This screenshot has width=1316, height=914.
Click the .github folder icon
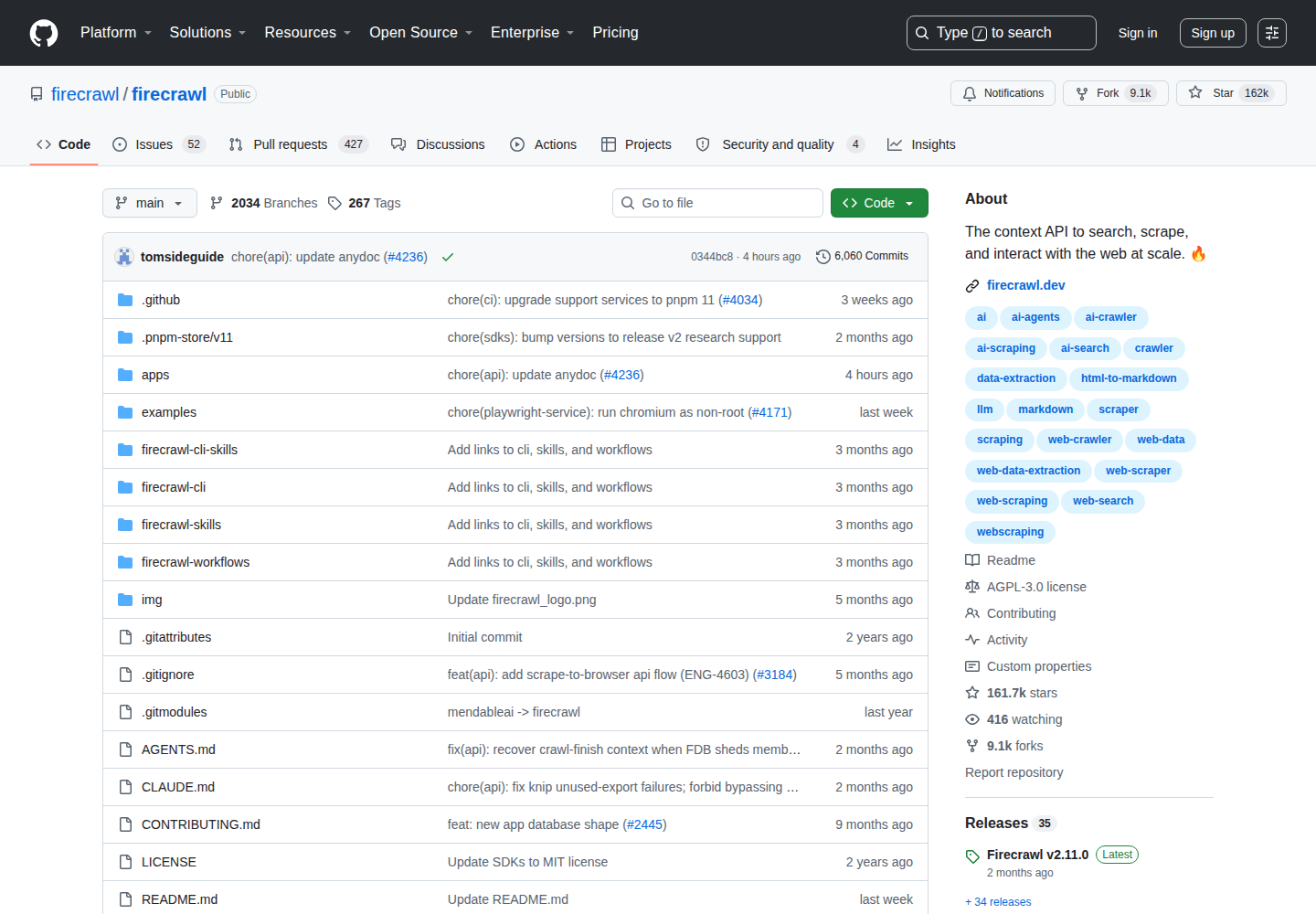(125, 300)
